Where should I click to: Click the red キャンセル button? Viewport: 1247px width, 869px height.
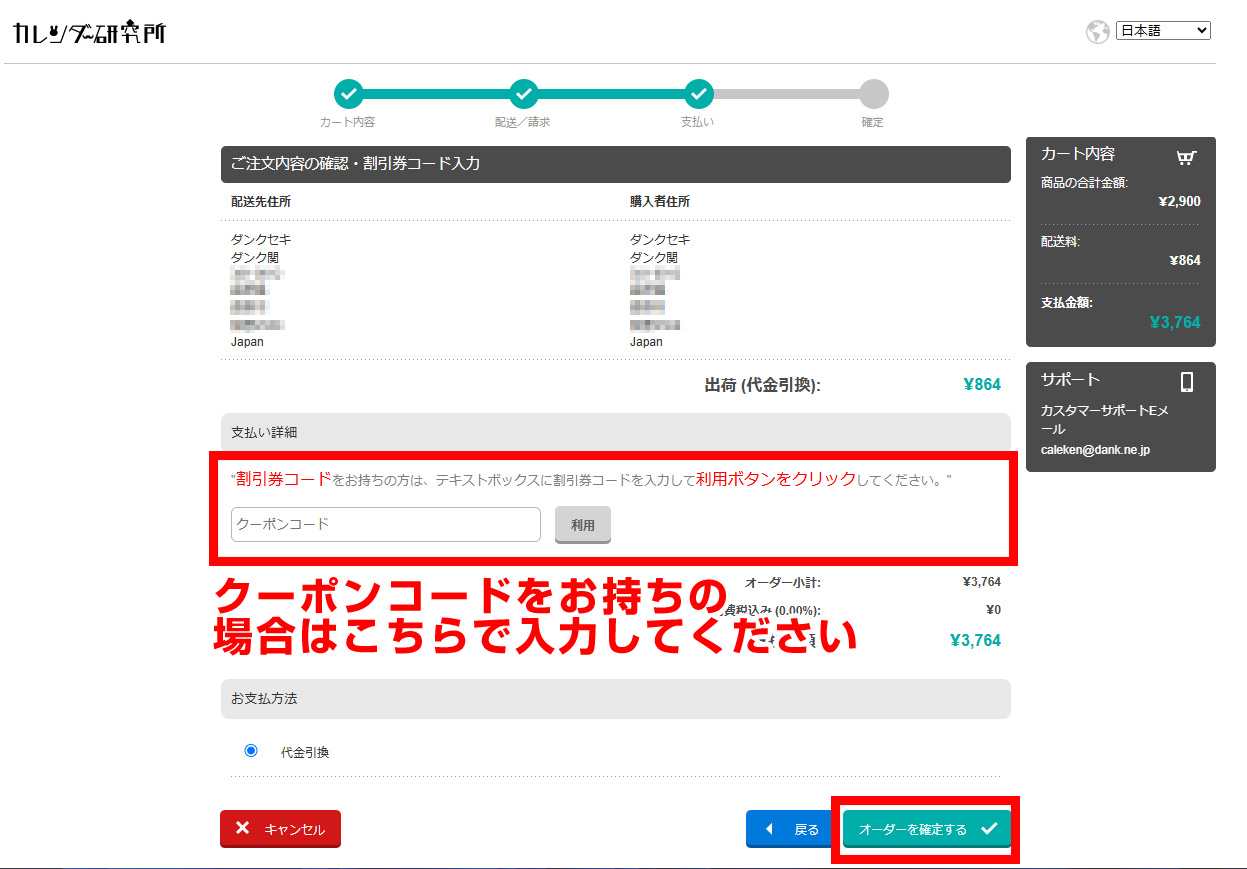[x=280, y=829]
